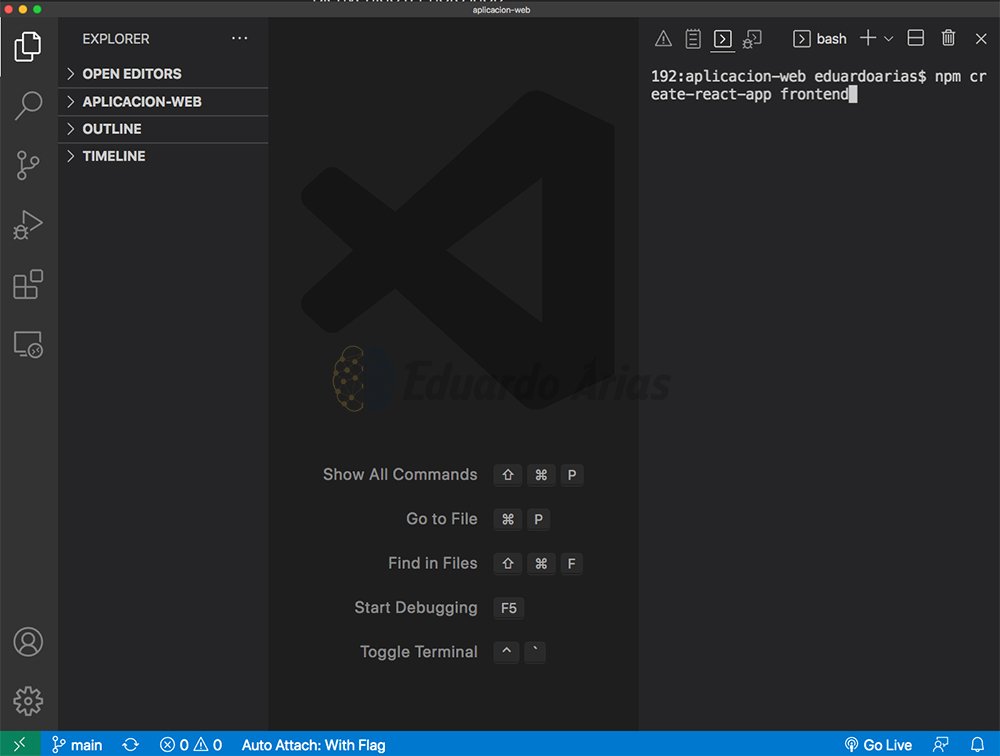This screenshot has width=1000, height=756.
Task: Open the Accounts menu
Action: (28, 642)
